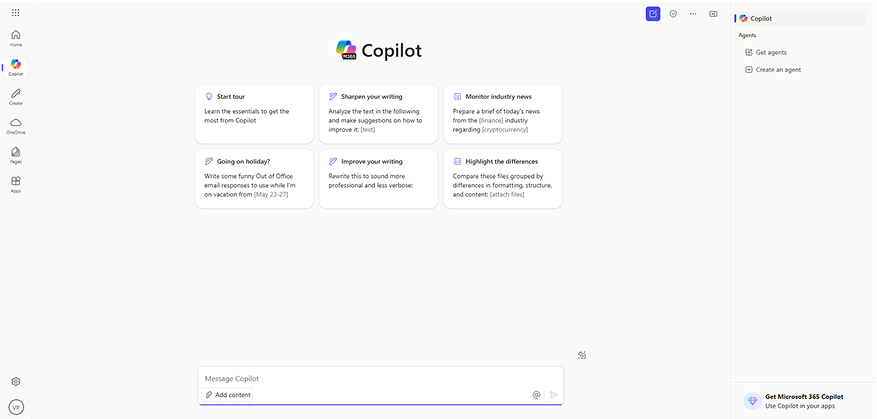This screenshot has width=877, height=419.
Task: Click the diamond icon beside Get Microsoft 365 Copilot
Action: (x=752, y=401)
